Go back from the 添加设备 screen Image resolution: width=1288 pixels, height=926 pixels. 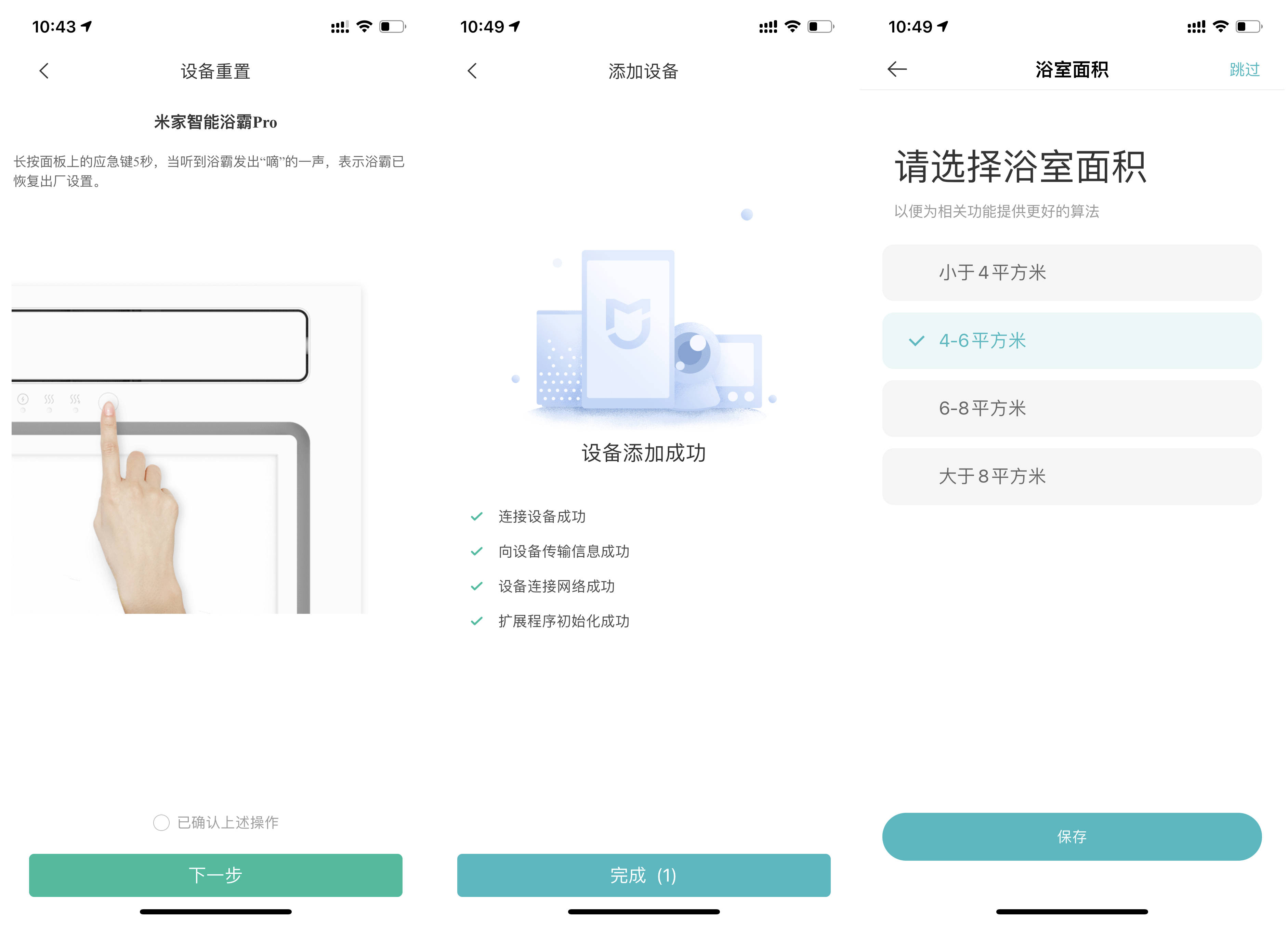[473, 71]
